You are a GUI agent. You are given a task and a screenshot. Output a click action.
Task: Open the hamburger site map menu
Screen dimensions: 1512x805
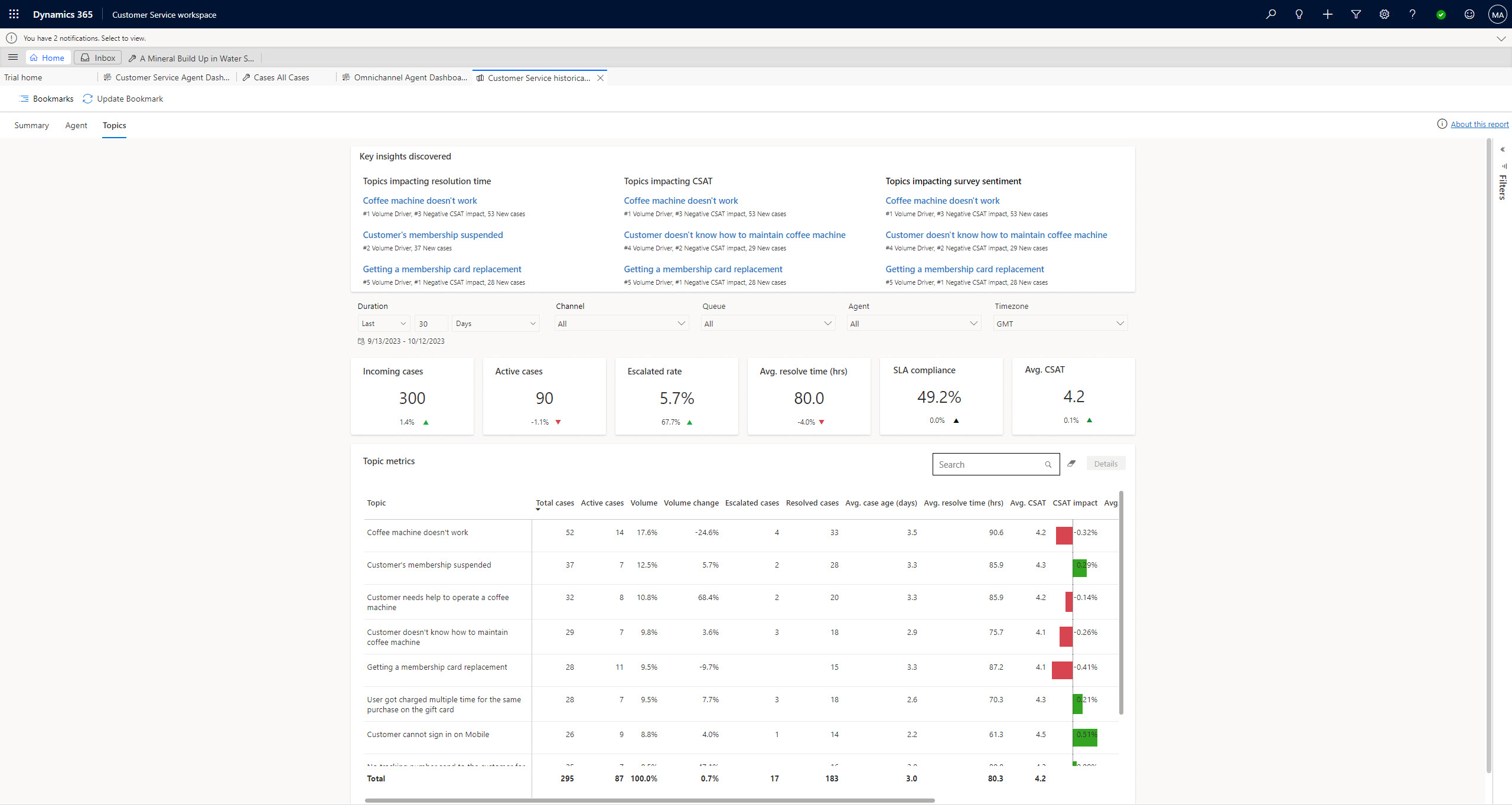pos(12,57)
